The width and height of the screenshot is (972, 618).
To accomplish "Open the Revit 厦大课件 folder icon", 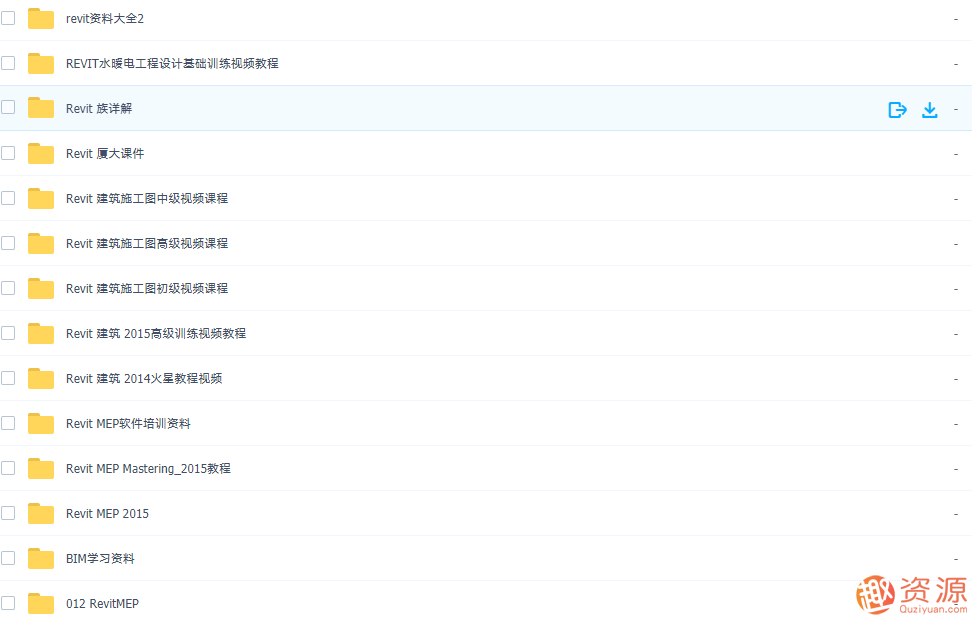I will click(40, 153).
